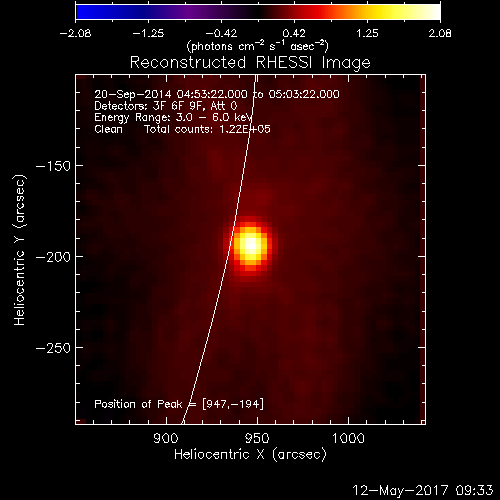Click the 'Position of Peak' text label

pyautogui.click(x=138, y=404)
